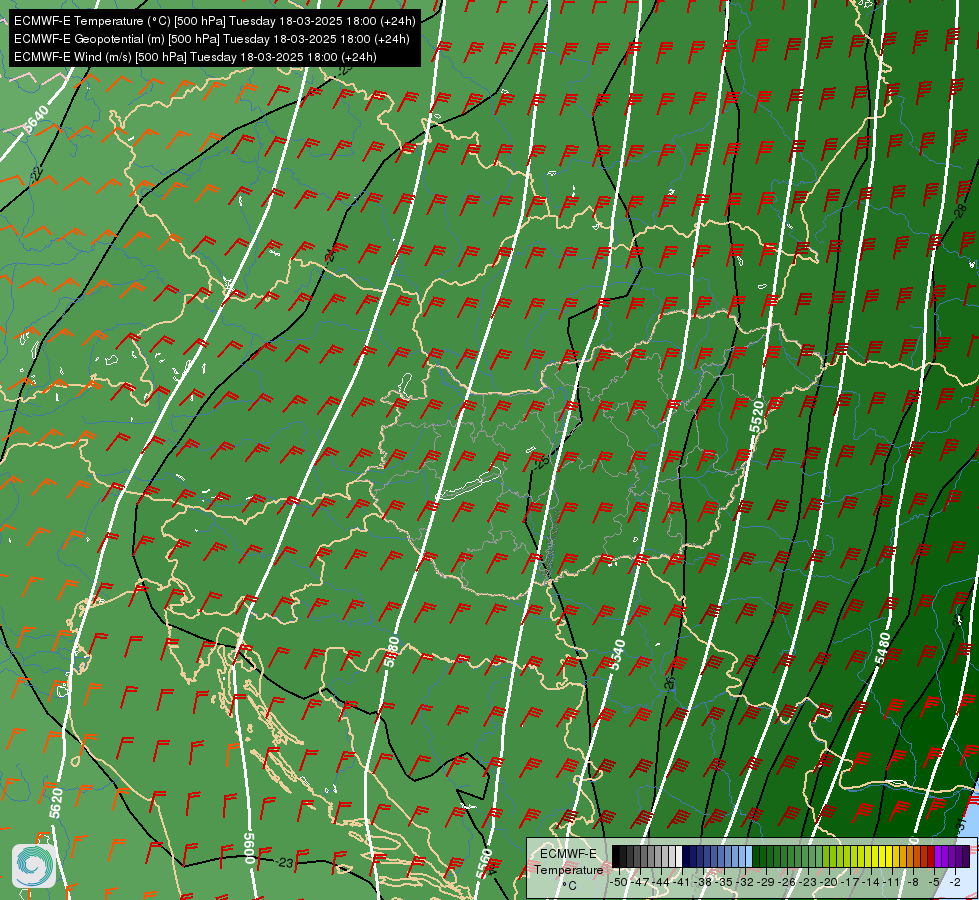
Task: Click the -44 legend scale value
Action: coord(662,882)
